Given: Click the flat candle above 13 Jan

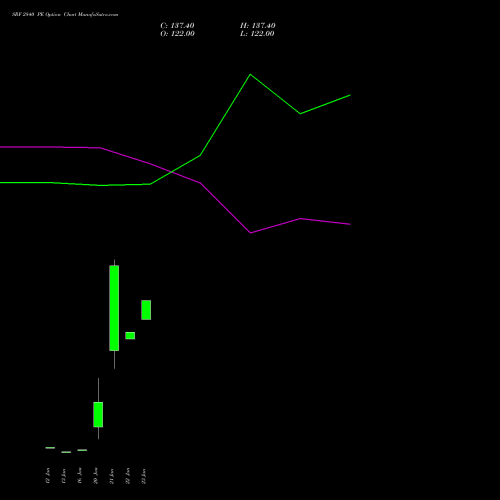Looking at the screenshot, I should click(x=66, y=452).
